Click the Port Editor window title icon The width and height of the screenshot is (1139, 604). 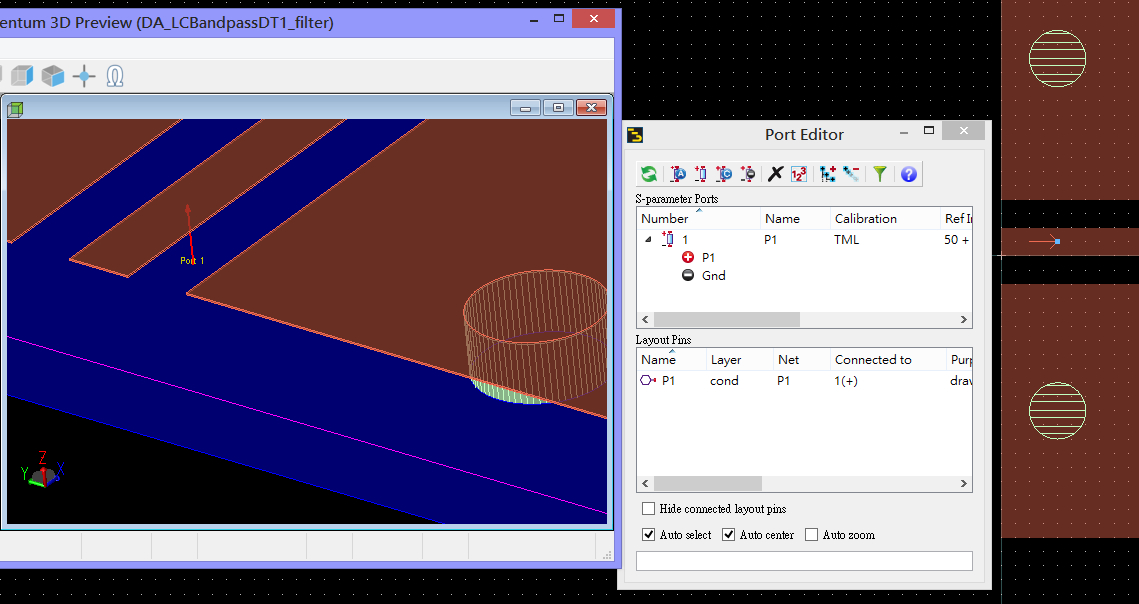[x=635, y=135]
